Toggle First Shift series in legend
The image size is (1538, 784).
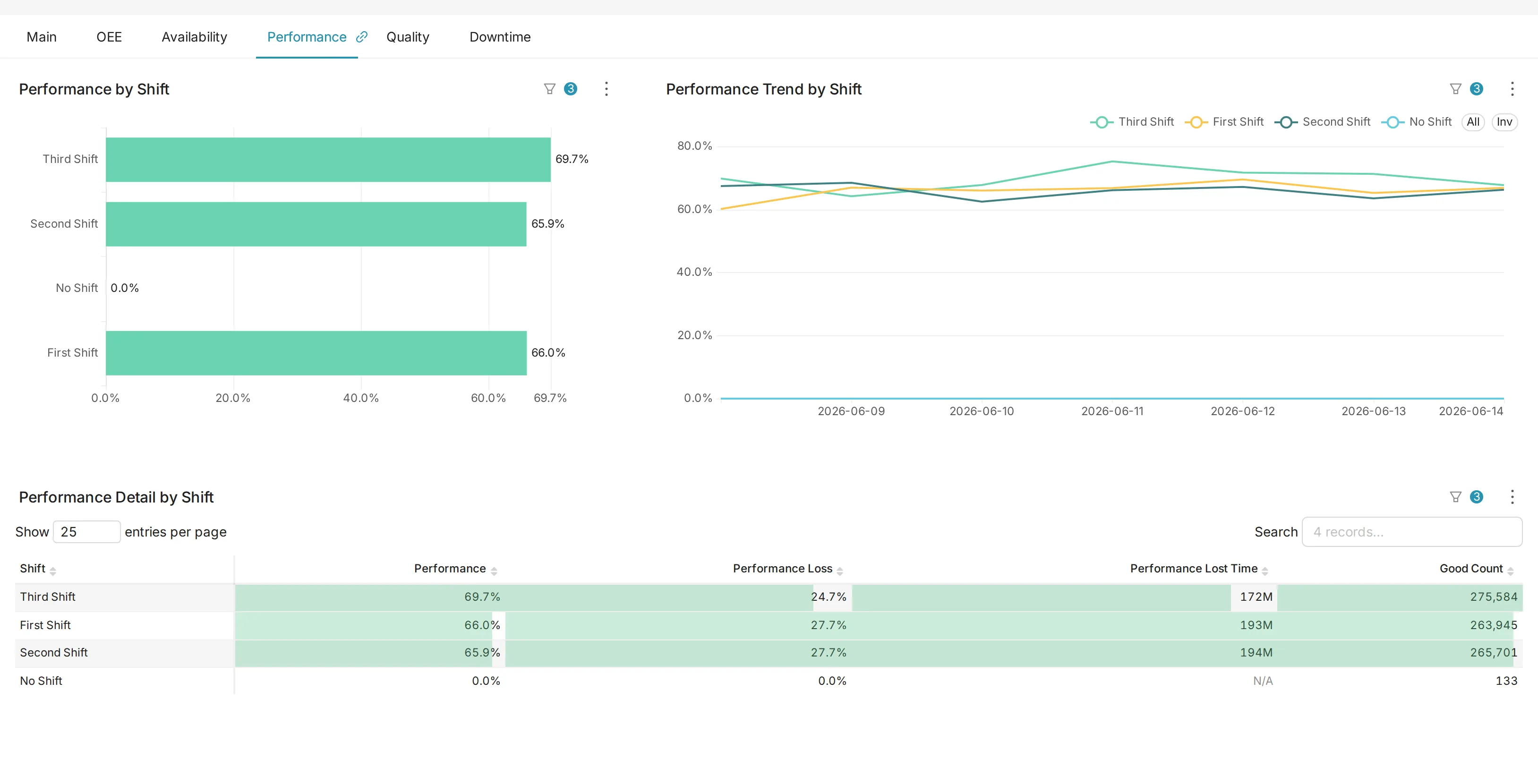[x=1224, y=122]
